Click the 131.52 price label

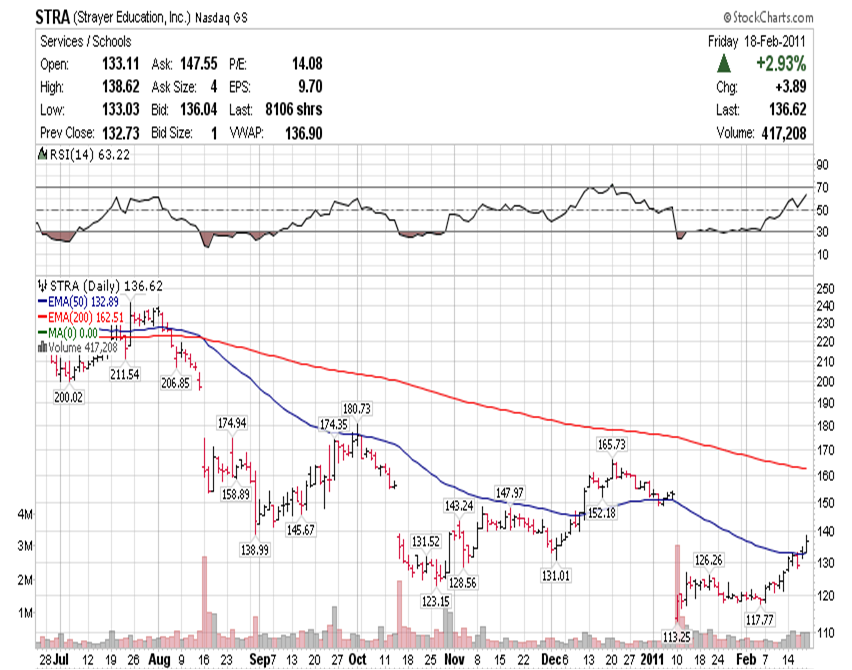coord(425,541)
